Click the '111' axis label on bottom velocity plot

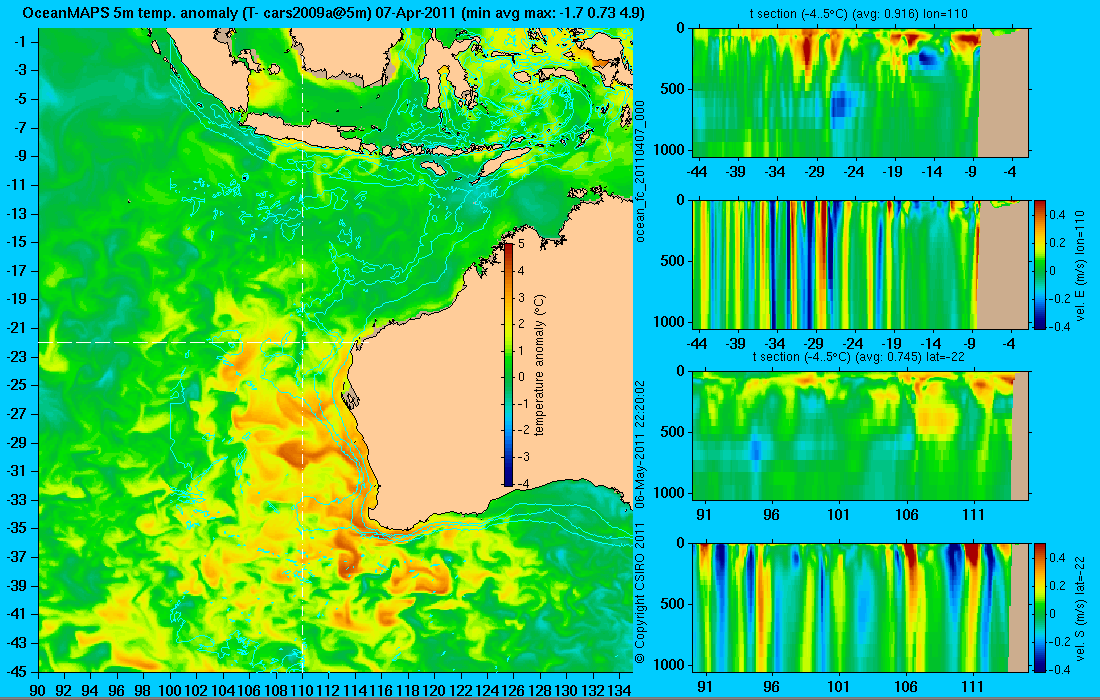click(973, 687)
